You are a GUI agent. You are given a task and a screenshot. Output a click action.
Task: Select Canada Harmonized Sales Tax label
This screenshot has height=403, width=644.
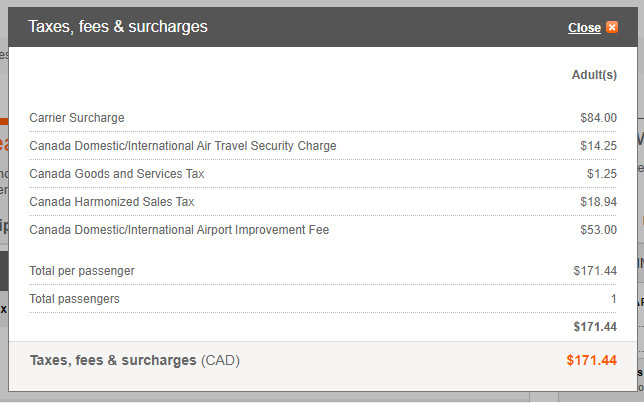coord(112,202)
